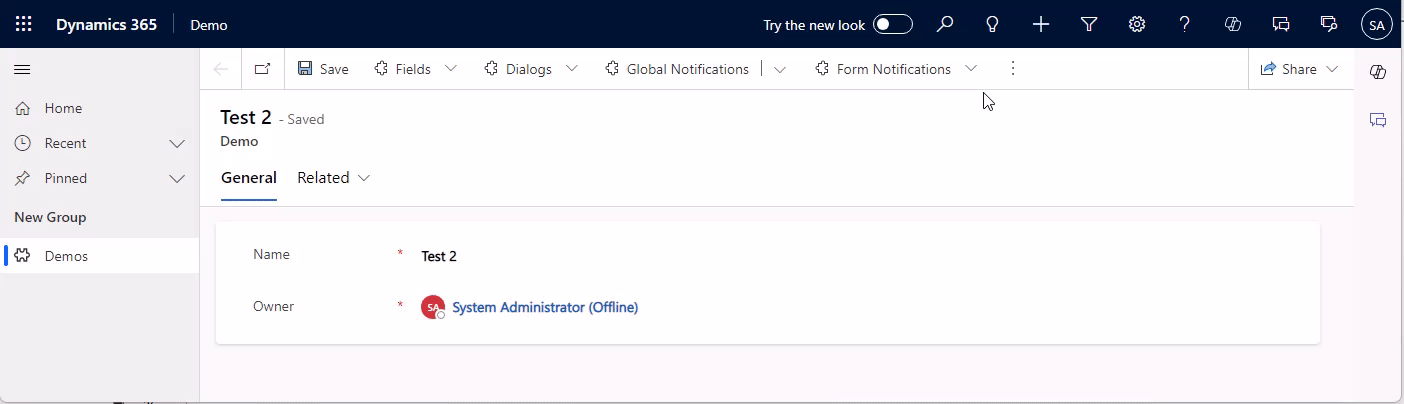
Task: Open the lightbulb assistant icon
Action: pos(993,25)
